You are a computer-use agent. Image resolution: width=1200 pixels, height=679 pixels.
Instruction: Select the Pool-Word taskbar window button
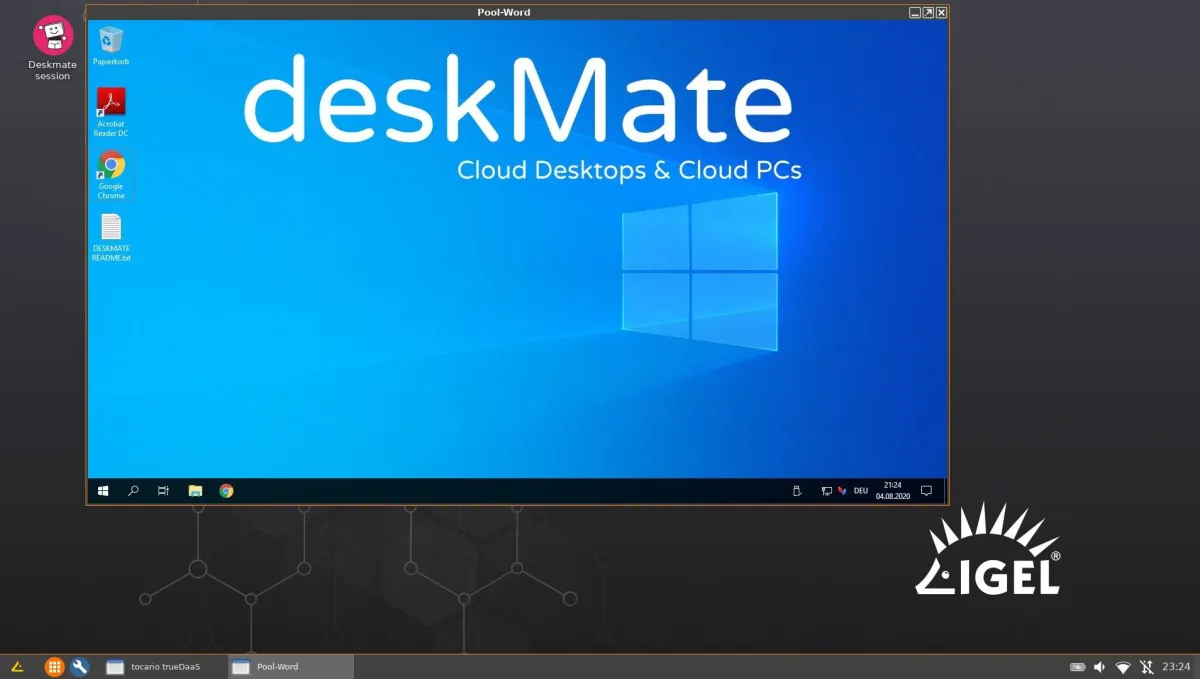(290, 667)
